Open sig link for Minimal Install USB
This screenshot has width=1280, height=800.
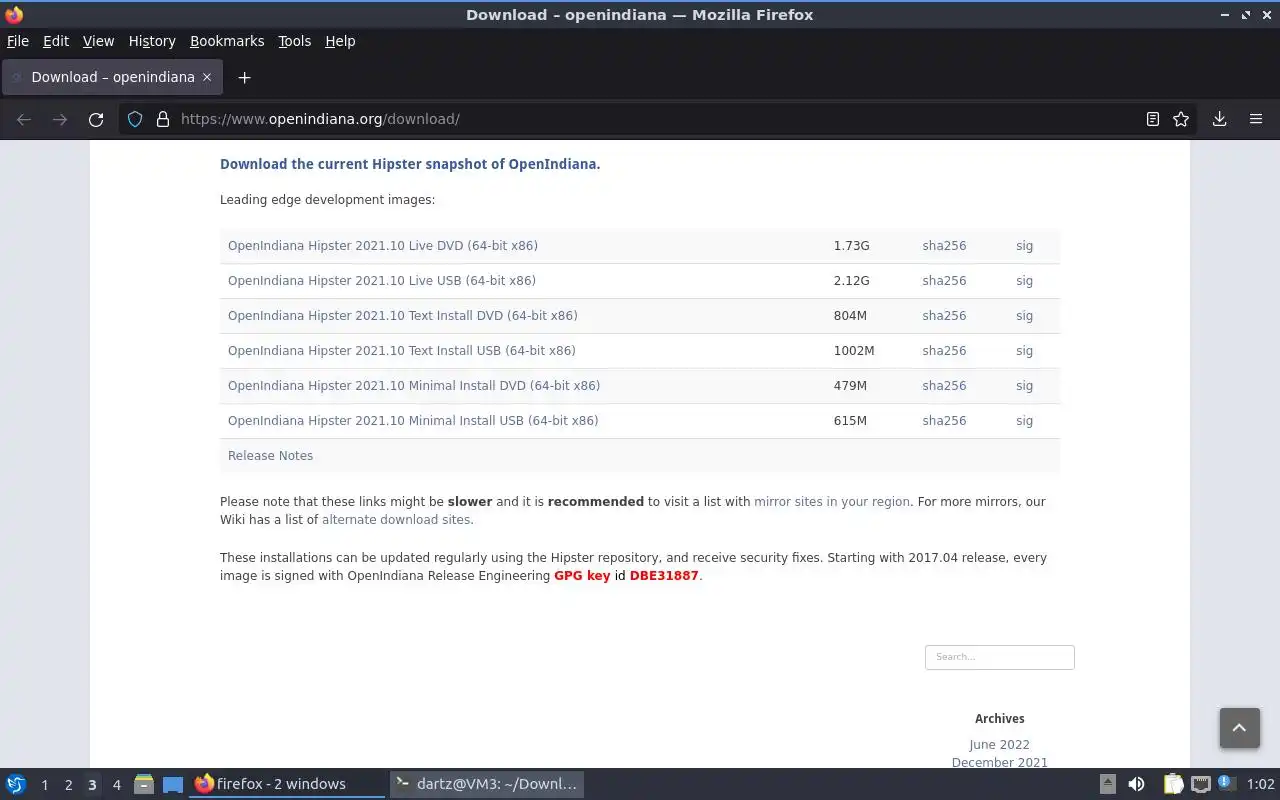pos(1024,421)
